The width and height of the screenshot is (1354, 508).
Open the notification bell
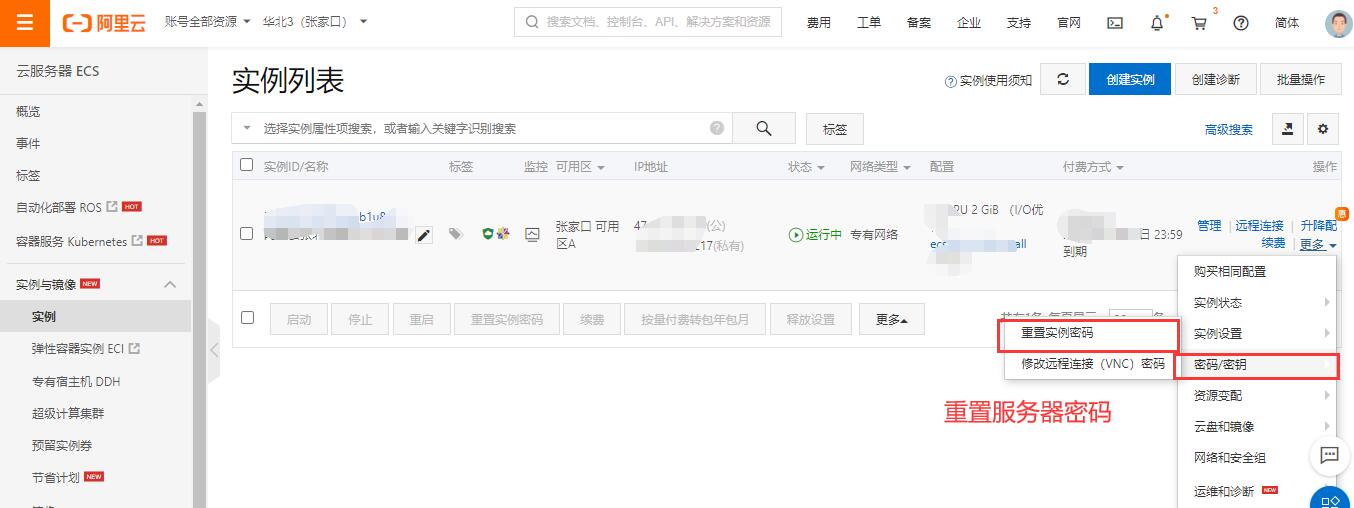pyautogui.click(x=1157, y=23)
